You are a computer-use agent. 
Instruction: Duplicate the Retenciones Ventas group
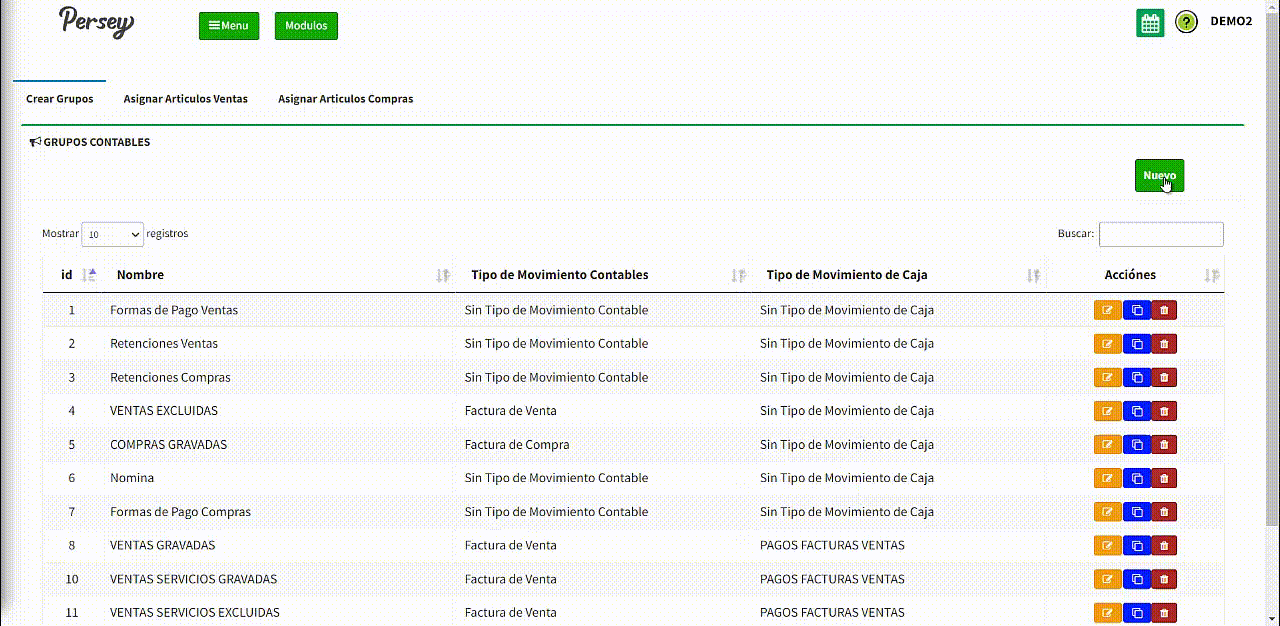coord(1136,344)
